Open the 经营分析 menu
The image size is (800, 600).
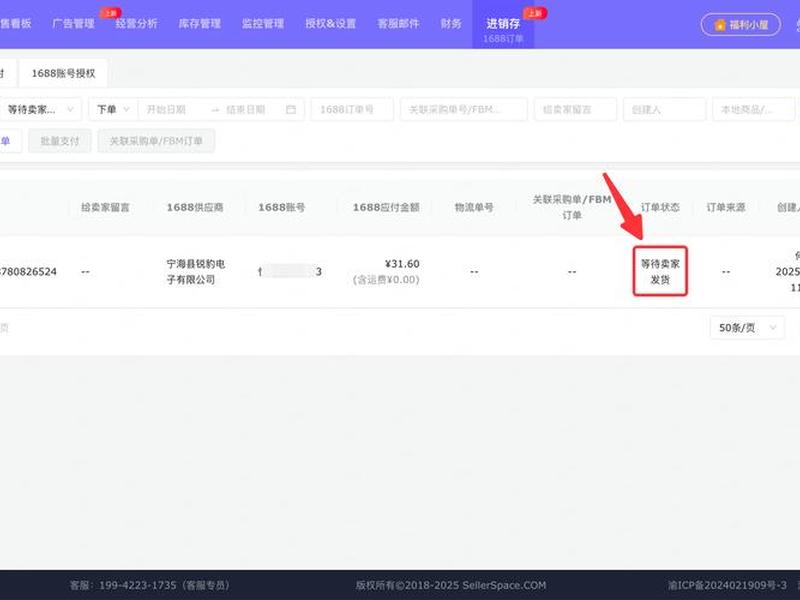[x=136, y=23]
